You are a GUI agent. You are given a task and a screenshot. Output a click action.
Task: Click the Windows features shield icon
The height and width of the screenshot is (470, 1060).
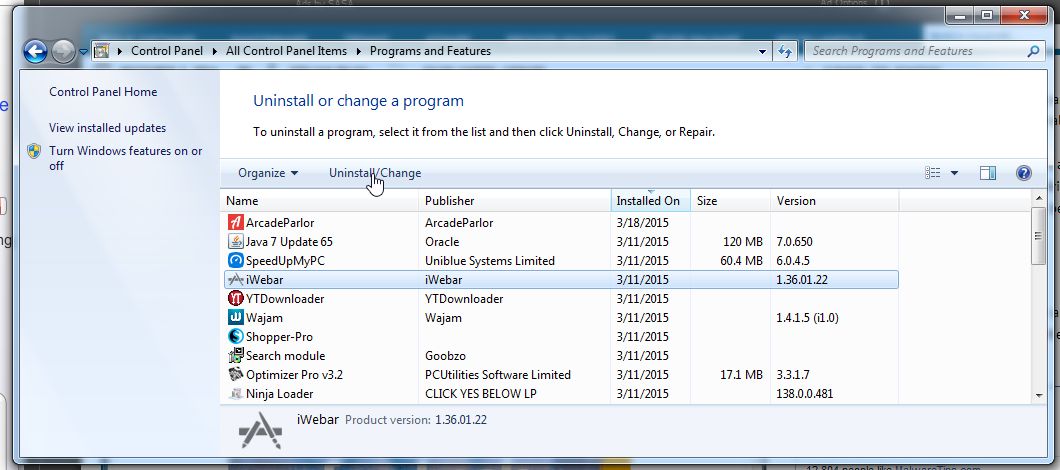(34, 151)
